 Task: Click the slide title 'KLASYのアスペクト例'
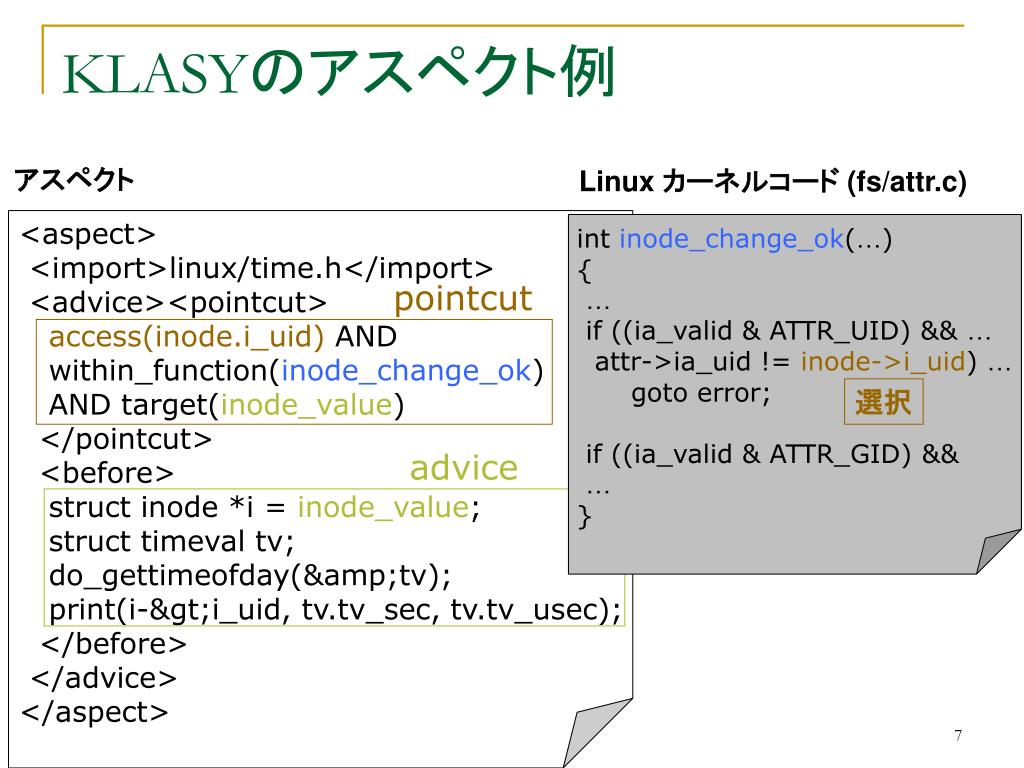pyautogui.click(x=338, y=72)
